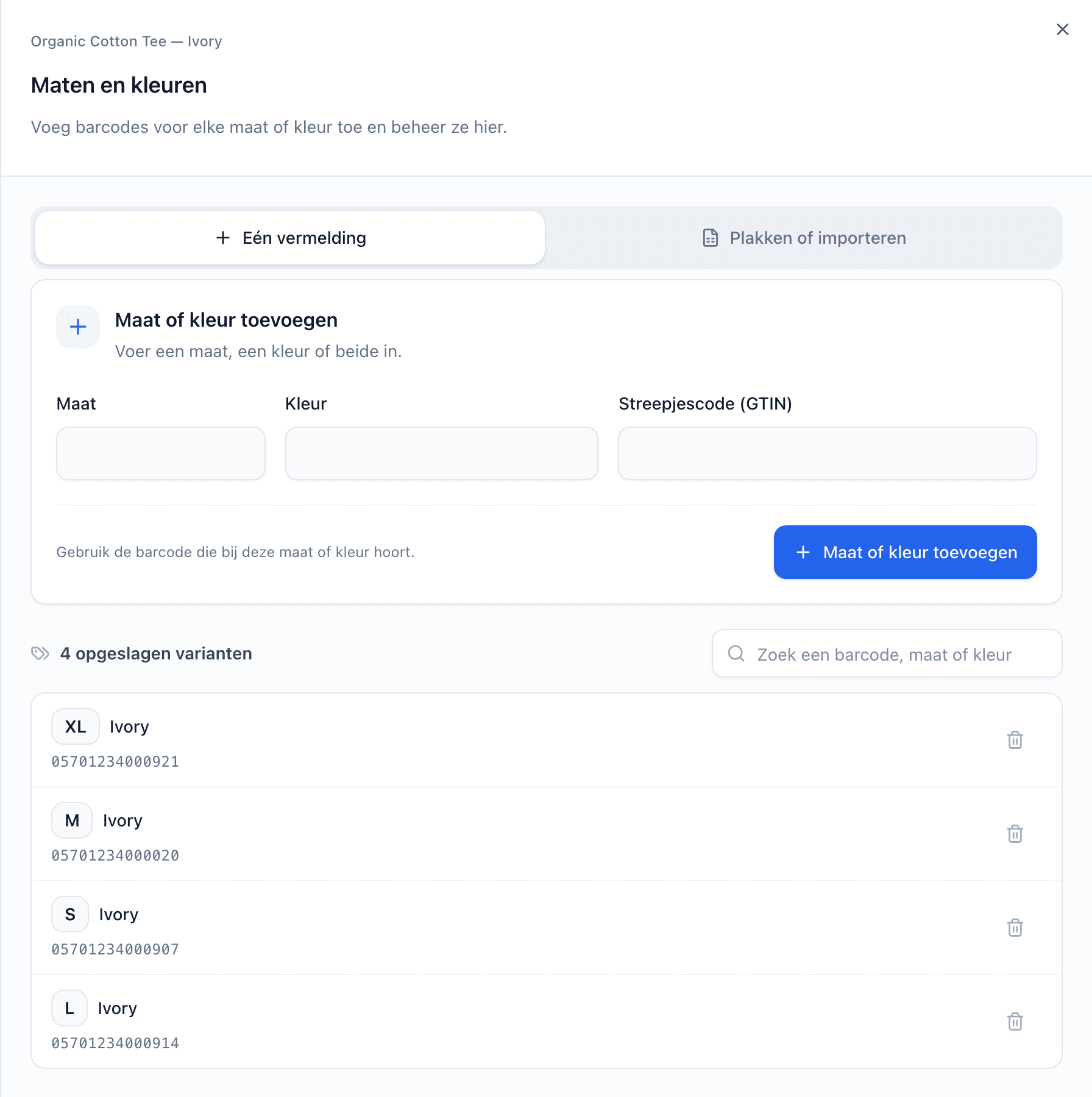Remove the S Ivory variant
The width and height of the screenshot is (1092, 1097).
coord(1015,928)
